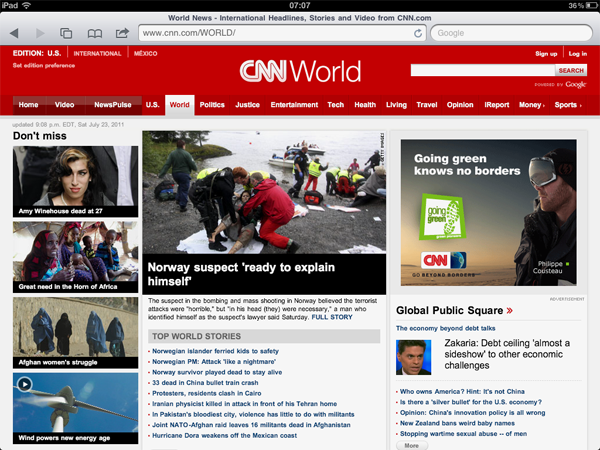Screen dimensions: 600x450
Task: Reload the page with the refresh icon
Action: pyautogui.click(x=418, y=33)
